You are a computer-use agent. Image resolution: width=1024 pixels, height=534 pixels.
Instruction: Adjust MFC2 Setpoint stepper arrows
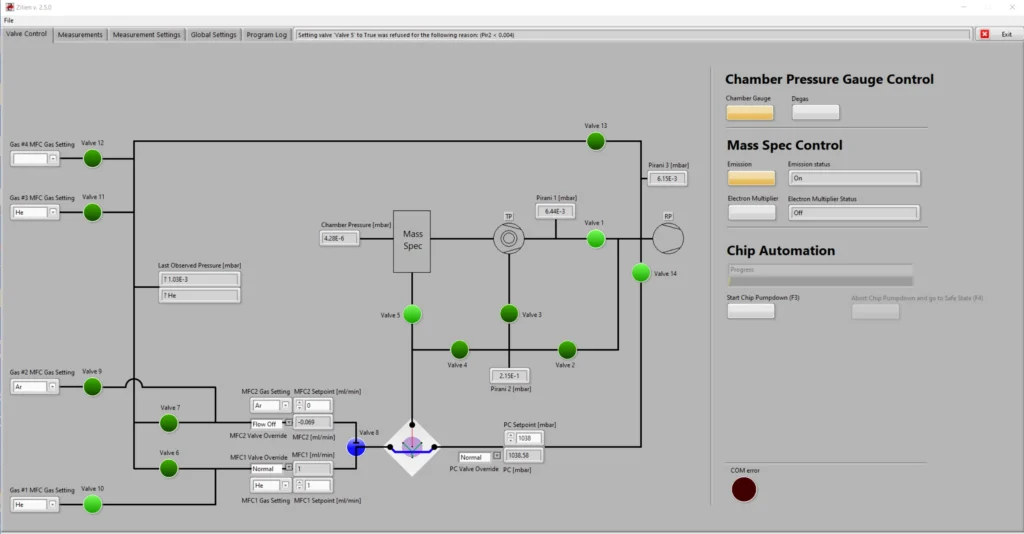[x=300, y=405]
